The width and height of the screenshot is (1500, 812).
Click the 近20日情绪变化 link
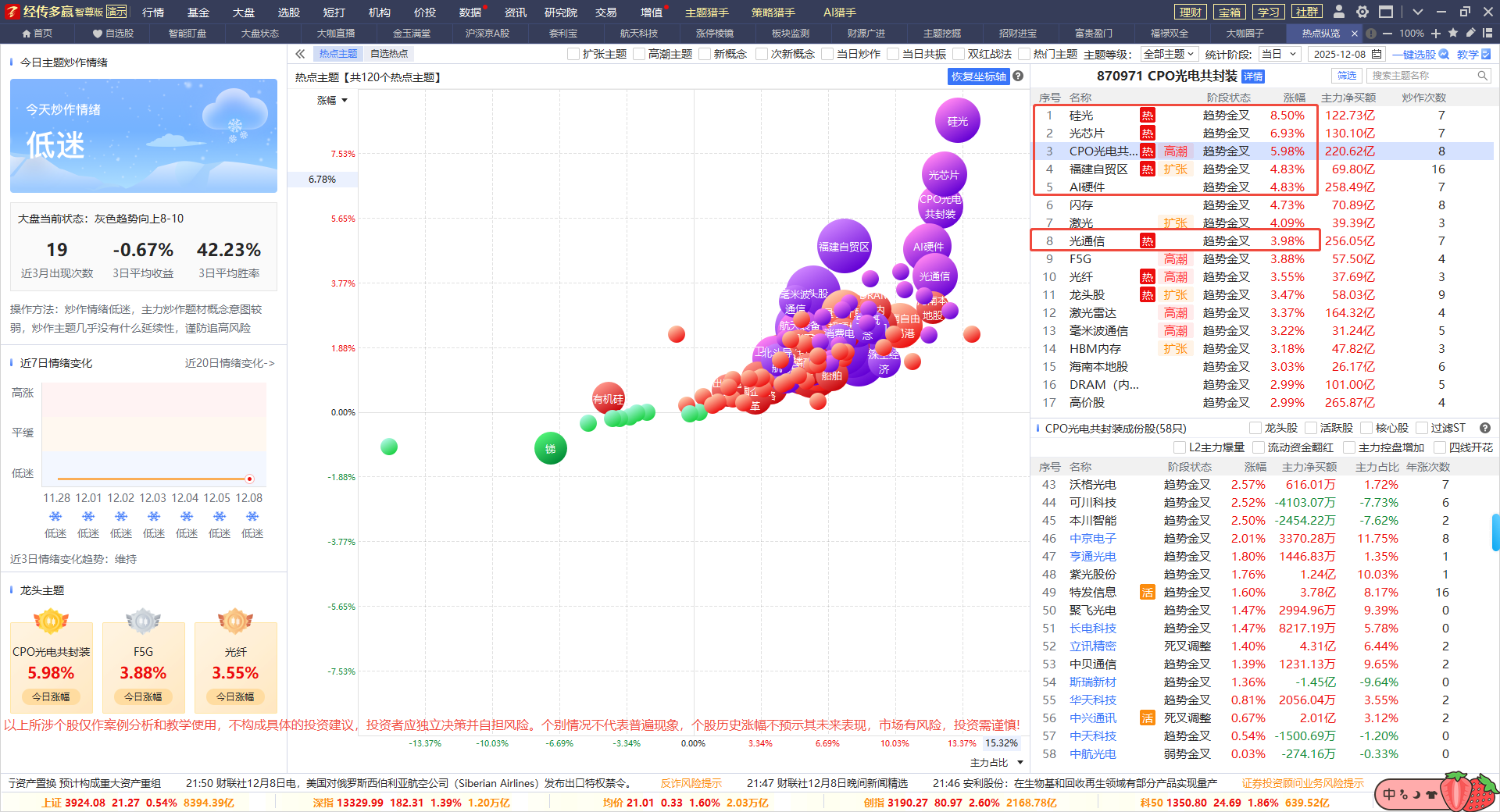click(229, 363)
